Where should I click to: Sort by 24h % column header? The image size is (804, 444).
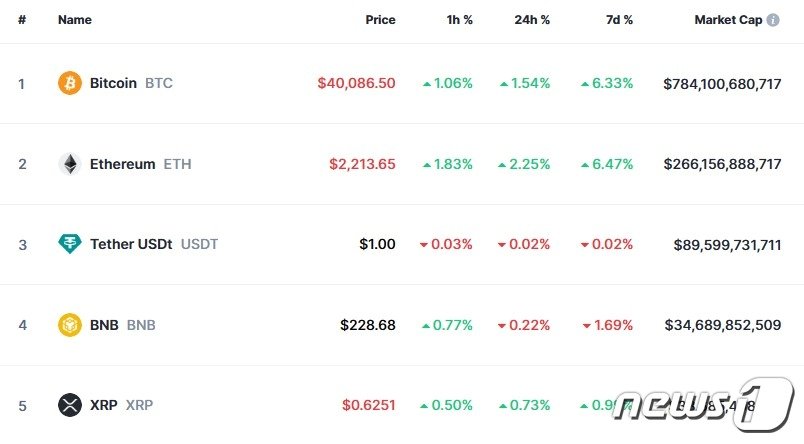pos(531,20)
